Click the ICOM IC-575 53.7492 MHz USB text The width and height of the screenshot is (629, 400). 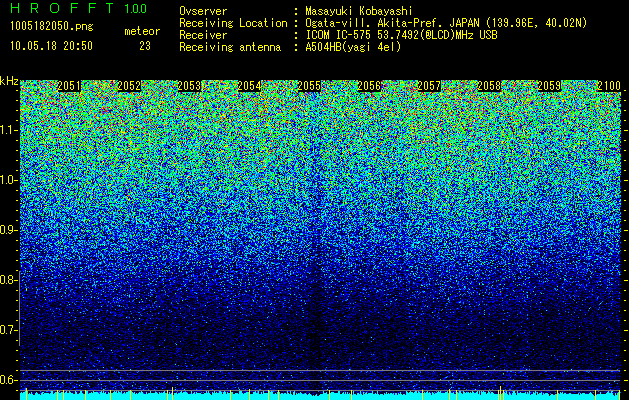coord(402,35)
